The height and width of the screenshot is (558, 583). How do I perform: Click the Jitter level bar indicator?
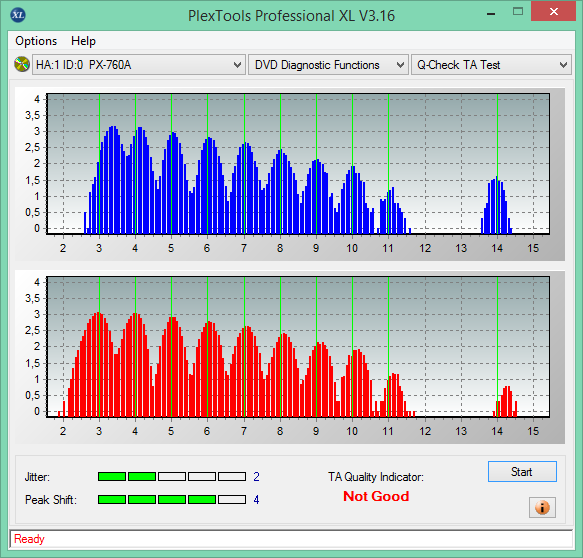172,477
